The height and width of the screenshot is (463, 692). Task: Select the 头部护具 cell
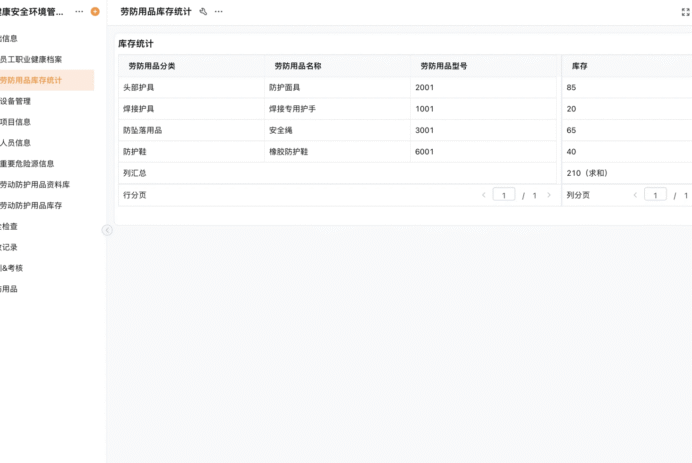point(191,87)
